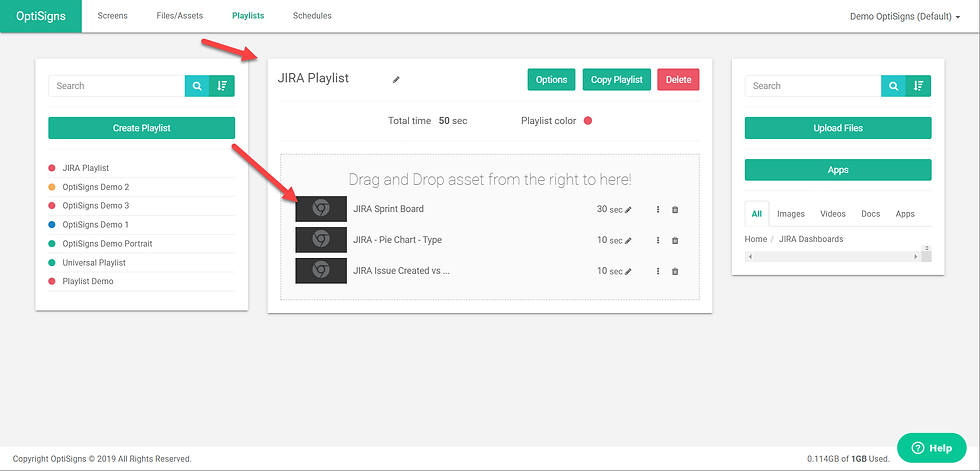The image size is (980, 471).
Task: Open the Apps button in the right panel
Action: [x=838, y=170]
